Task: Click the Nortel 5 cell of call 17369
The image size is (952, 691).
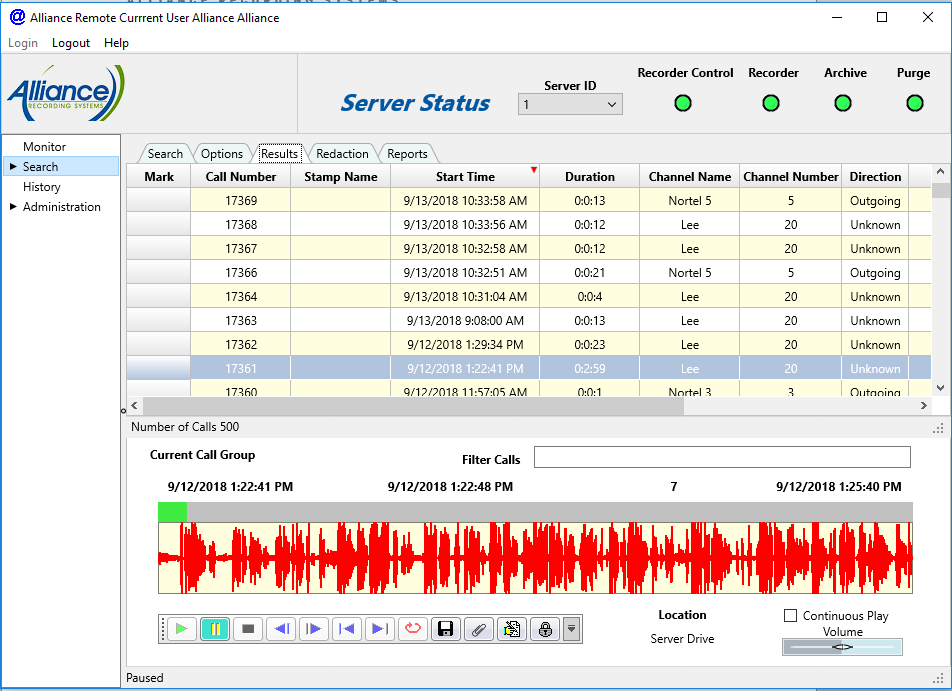Action: click(690, 200)
